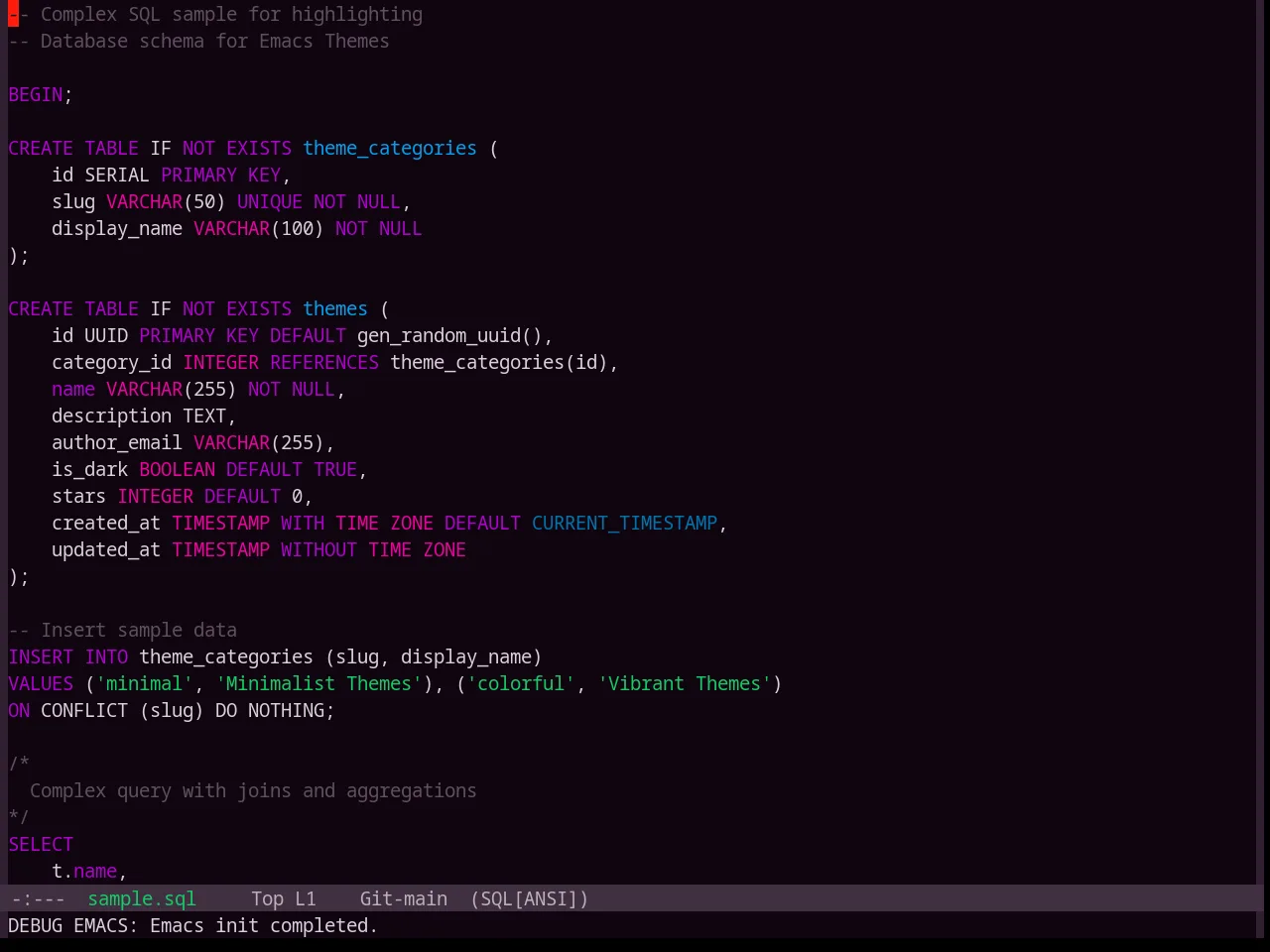Click the category_id column name
The height and width of the screenshot is (952, 1270).
(x=112, y=362)
